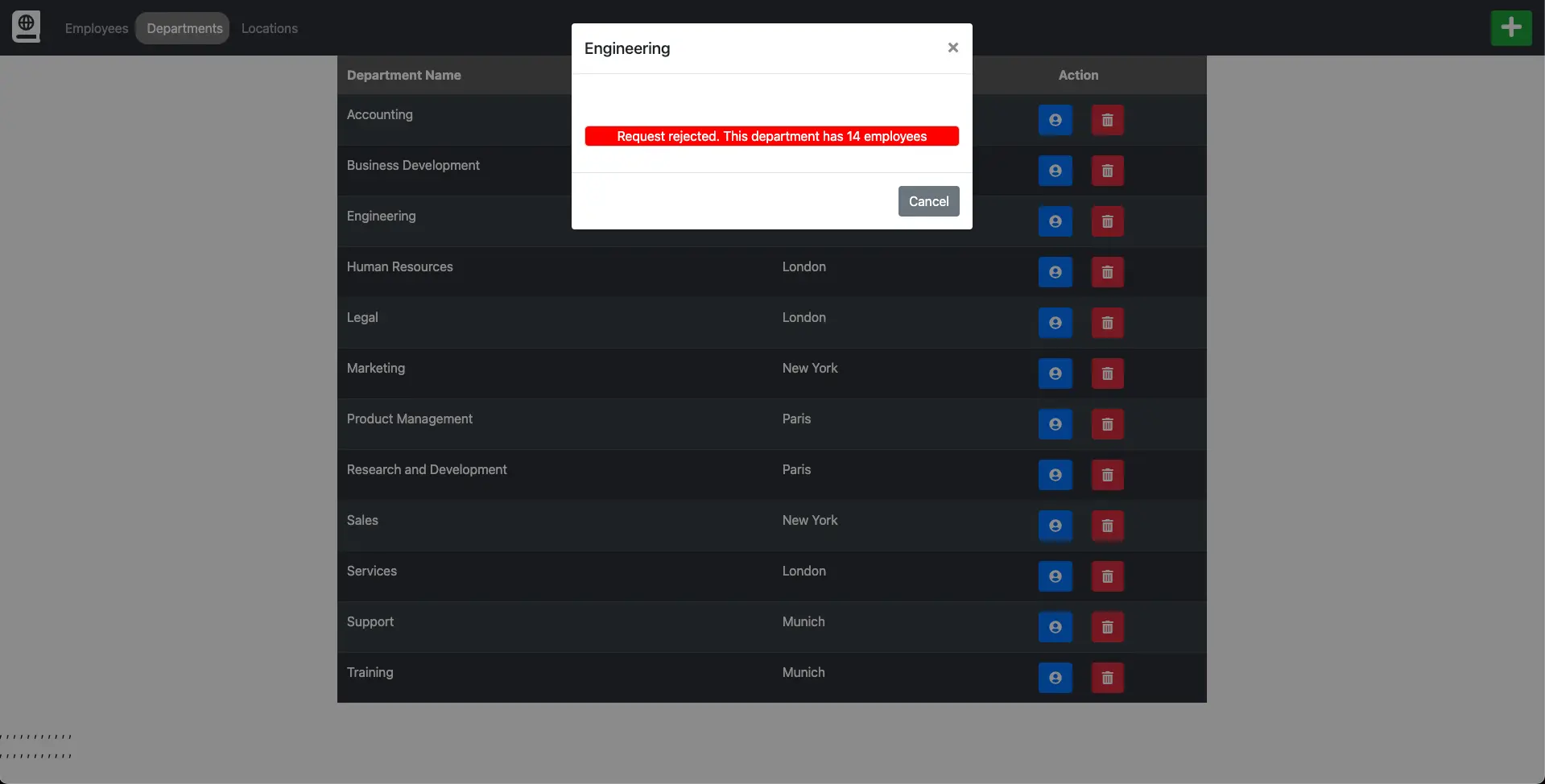Screen dimensions: 1545x784
Task: Click the company directory logo icon
Action: click(x=26, y=27)
